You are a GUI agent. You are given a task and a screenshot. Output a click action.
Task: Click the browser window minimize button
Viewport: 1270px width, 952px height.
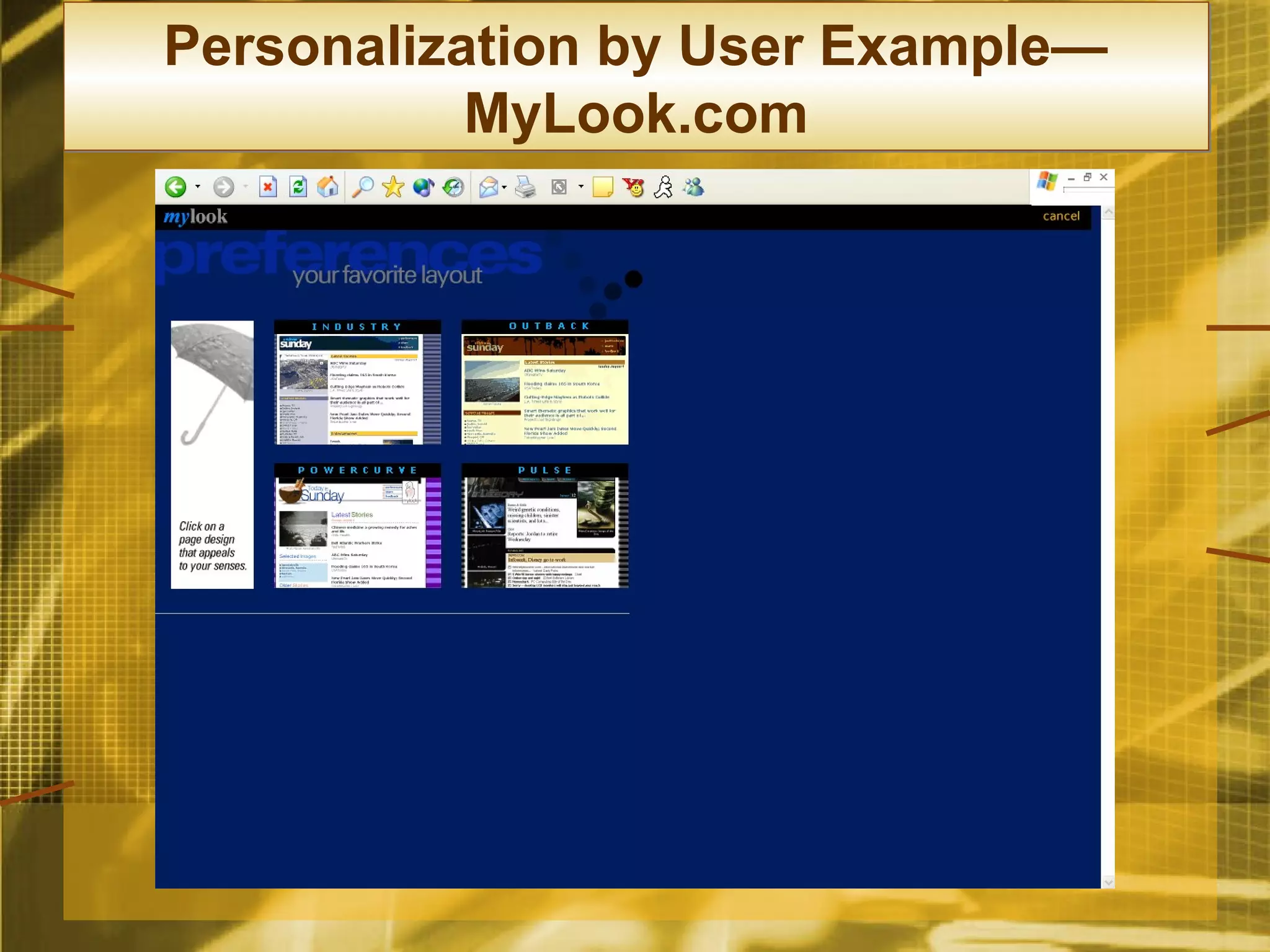click(1071, 178)
